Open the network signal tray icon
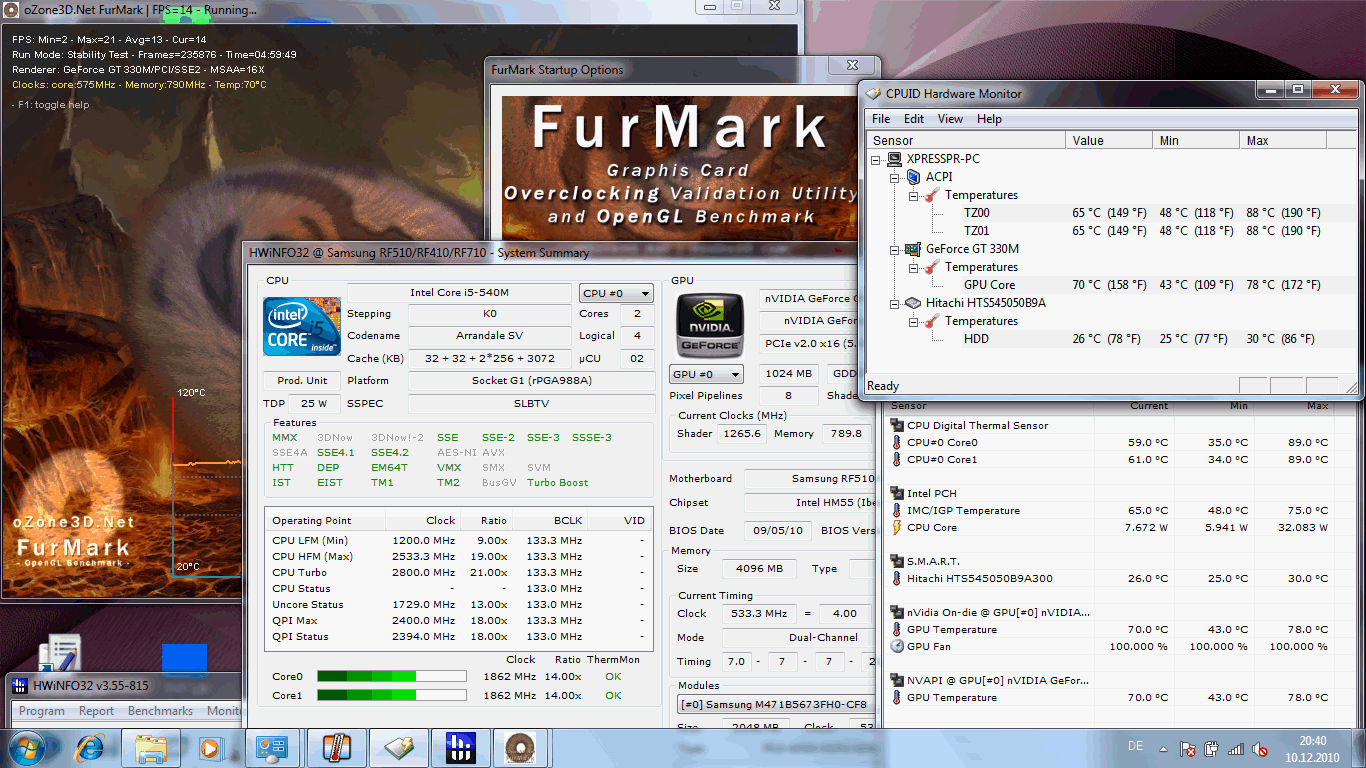1366x768 pixels. coord(1236,748)
